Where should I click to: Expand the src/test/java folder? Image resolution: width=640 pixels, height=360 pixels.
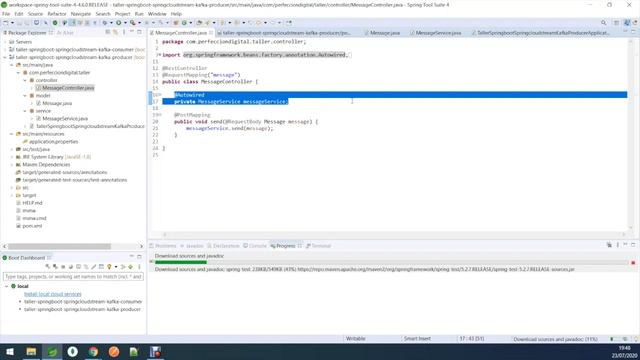point(12,149)
